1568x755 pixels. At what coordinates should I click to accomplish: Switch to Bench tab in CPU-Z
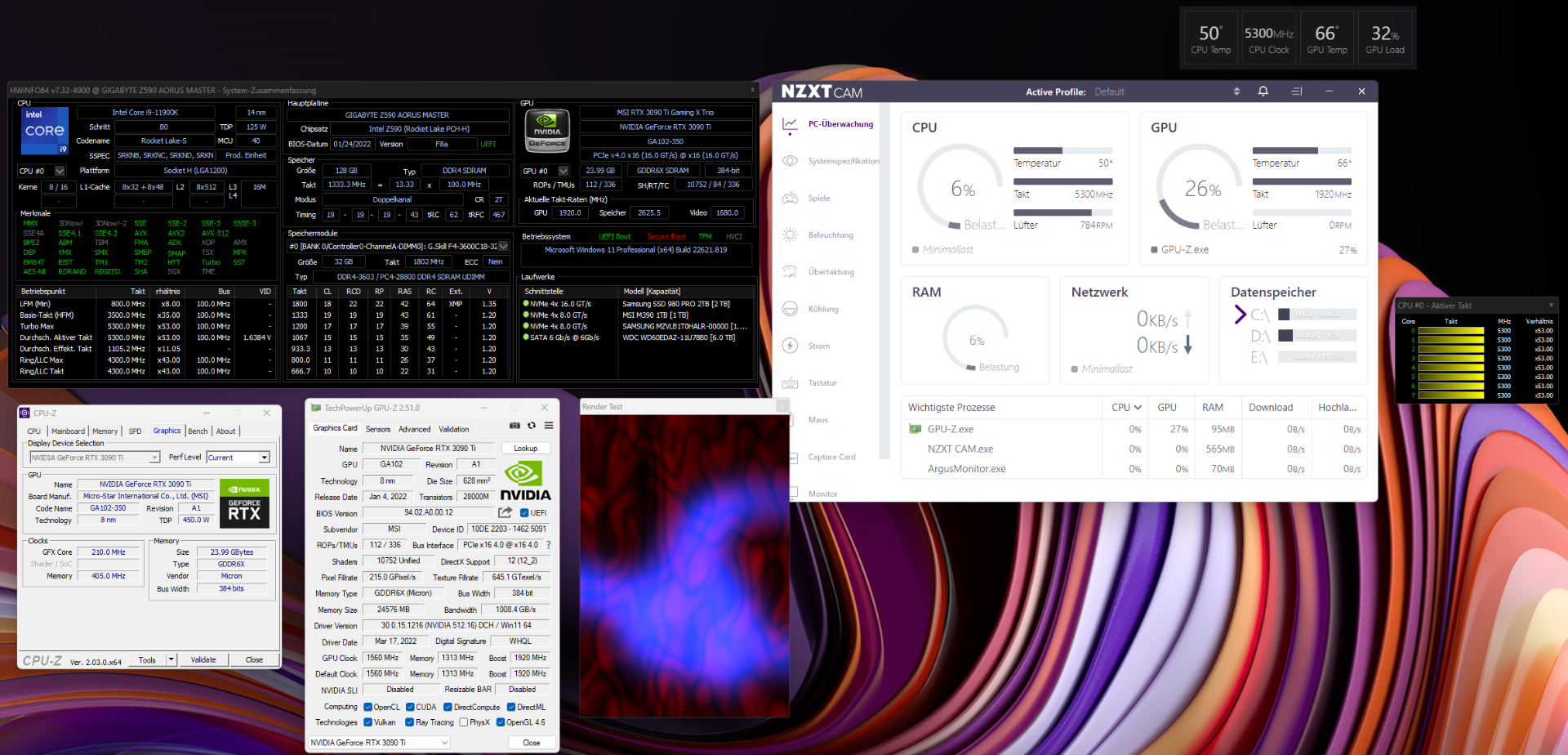pyautogui.click(x=198, y=431)
